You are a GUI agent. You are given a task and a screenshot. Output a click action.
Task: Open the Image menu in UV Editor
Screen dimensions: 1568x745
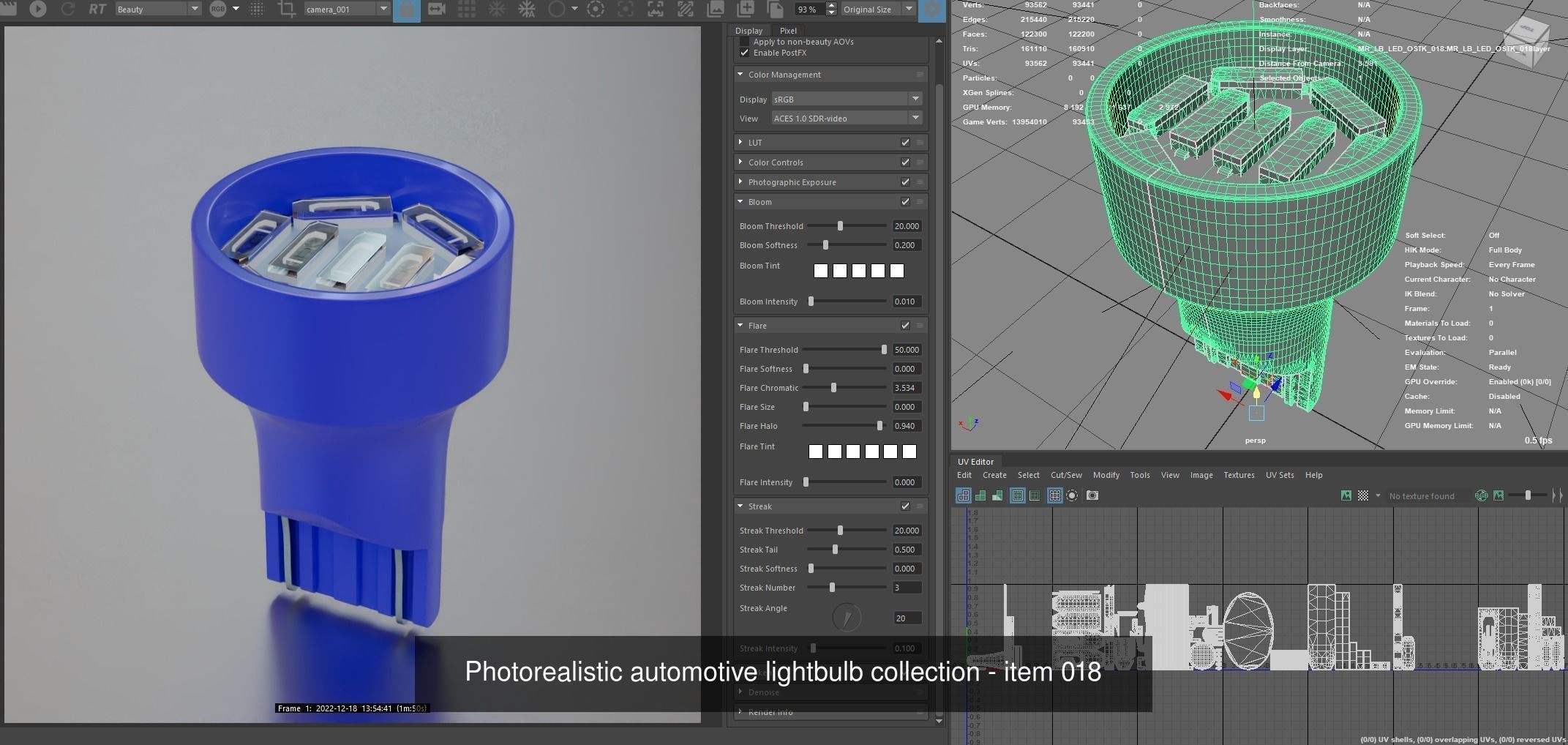click(1201, 475)
